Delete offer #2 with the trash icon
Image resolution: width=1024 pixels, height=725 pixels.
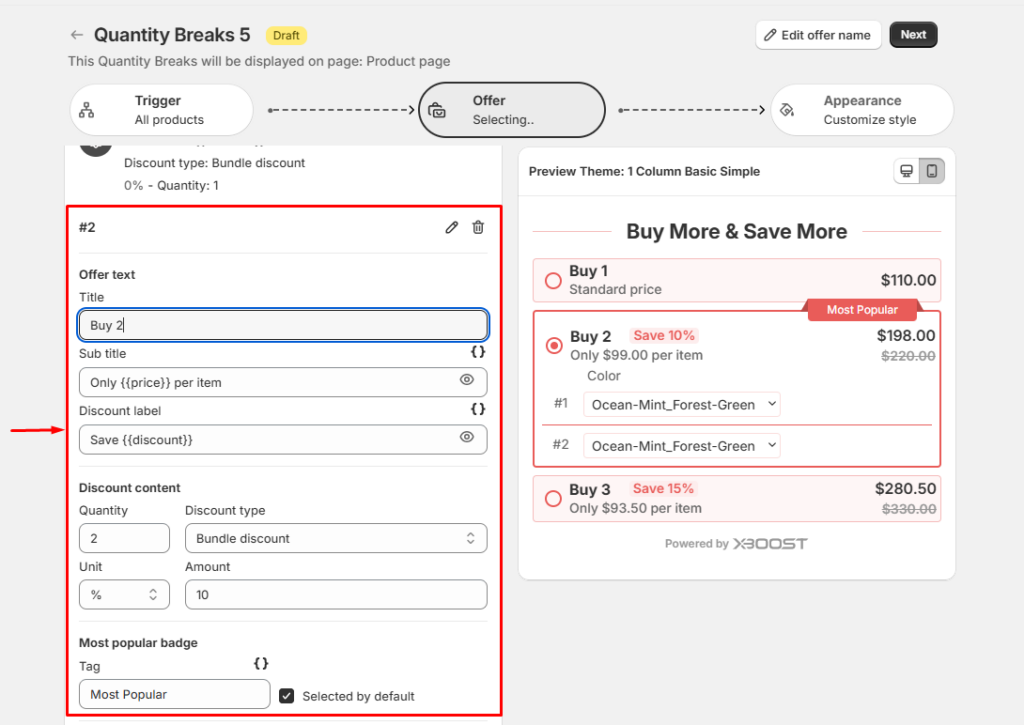pyautogui.click(x=478, y=228)
